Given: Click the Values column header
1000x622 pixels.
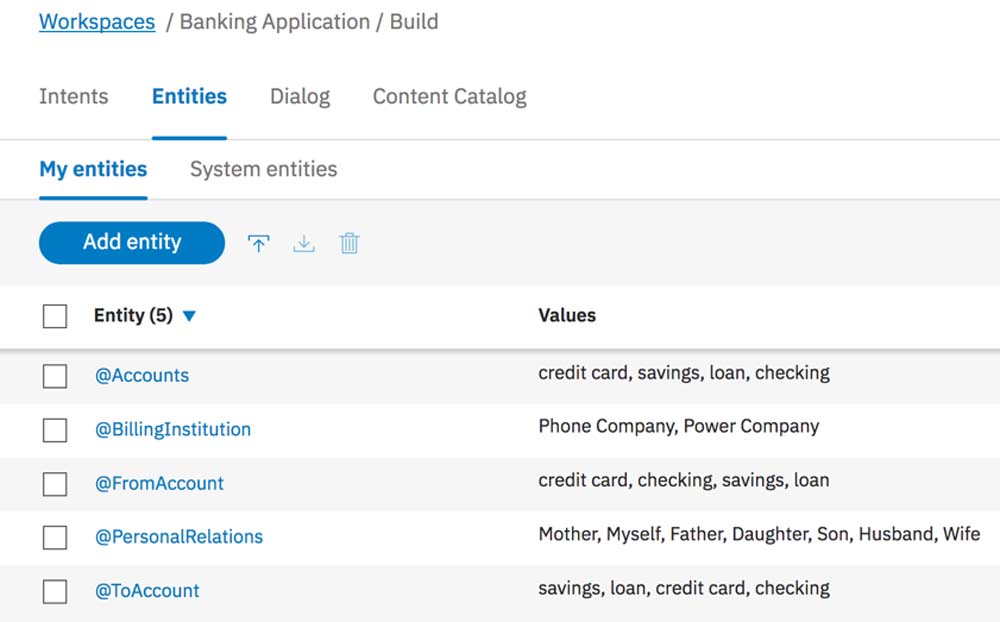Looking at the screenshot, I should pyautogui.click(x=567, y=316).
